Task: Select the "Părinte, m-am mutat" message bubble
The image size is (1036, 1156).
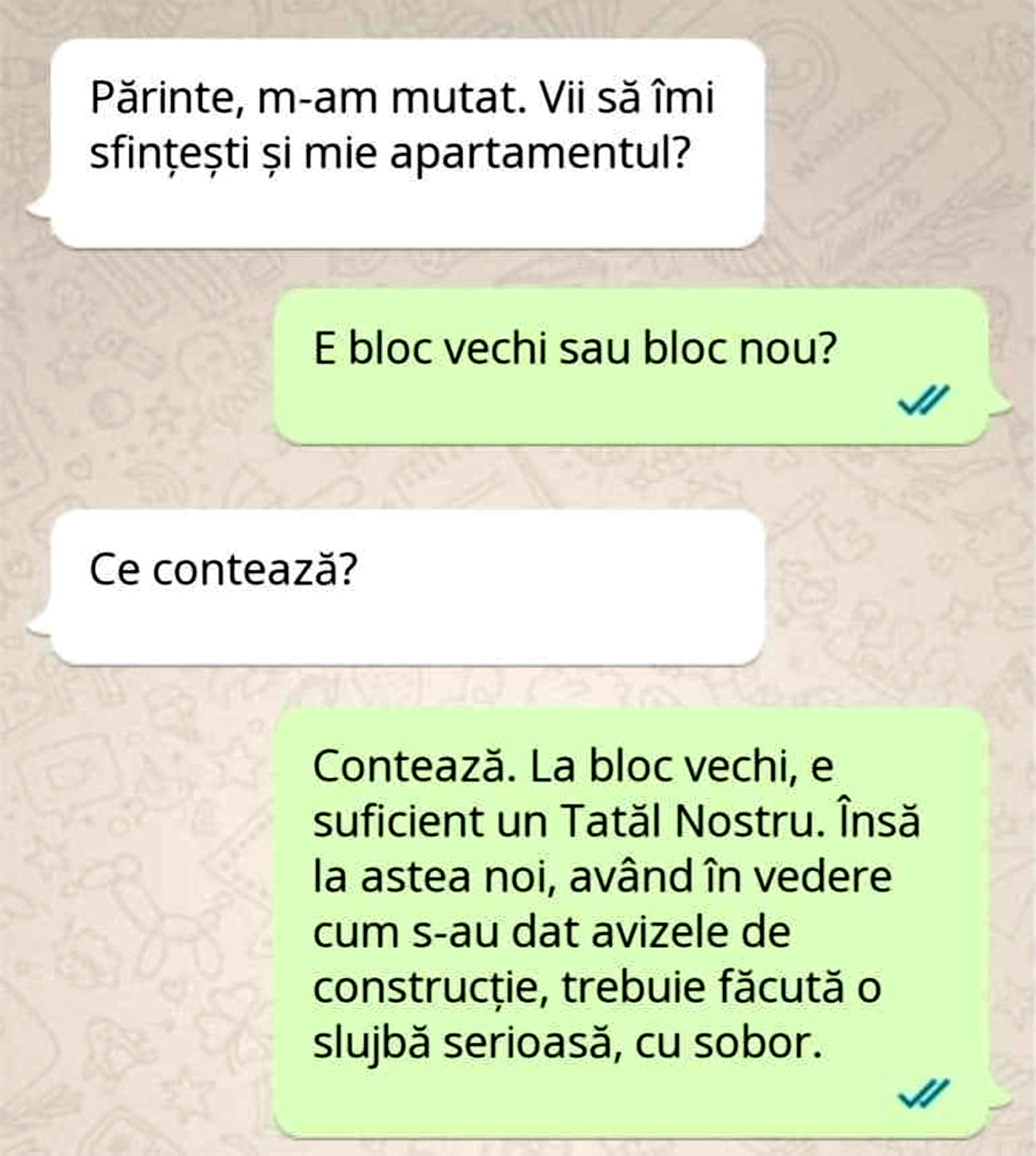Action: [x=407, y=144]
